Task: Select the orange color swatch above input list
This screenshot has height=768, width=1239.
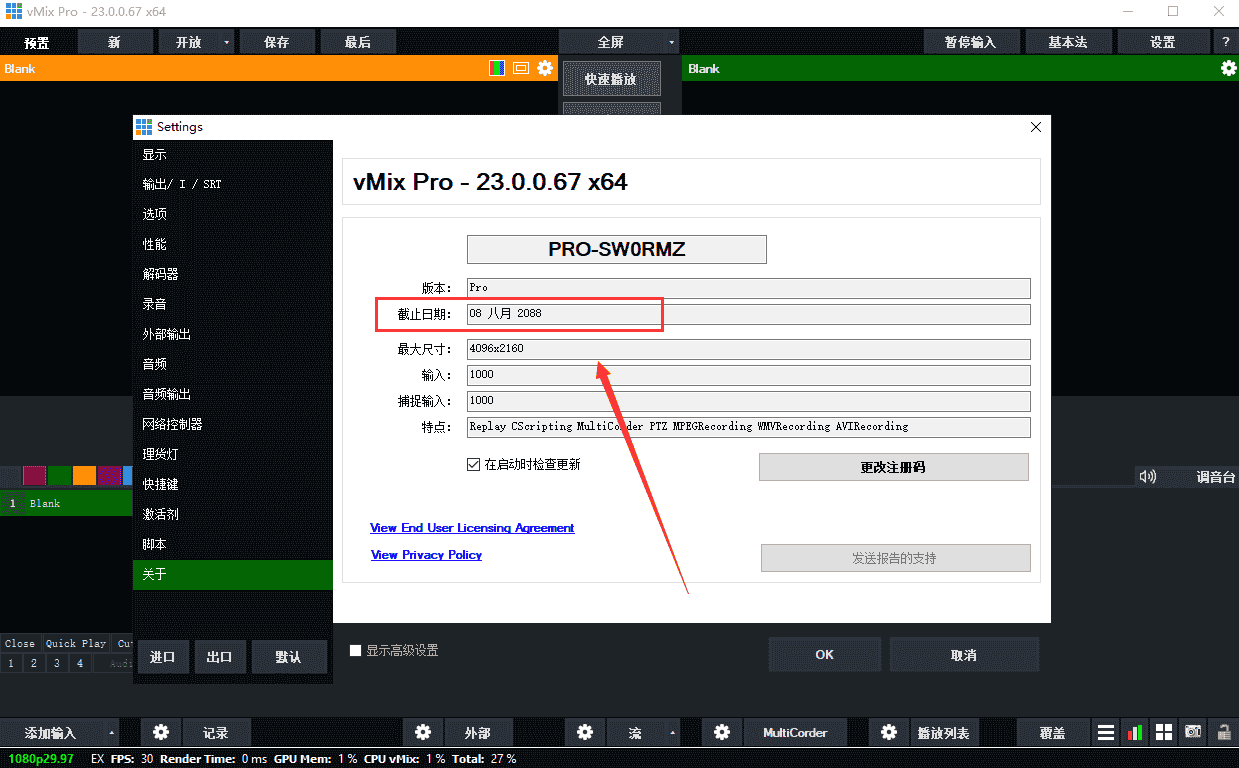Action: coord(84,476)
